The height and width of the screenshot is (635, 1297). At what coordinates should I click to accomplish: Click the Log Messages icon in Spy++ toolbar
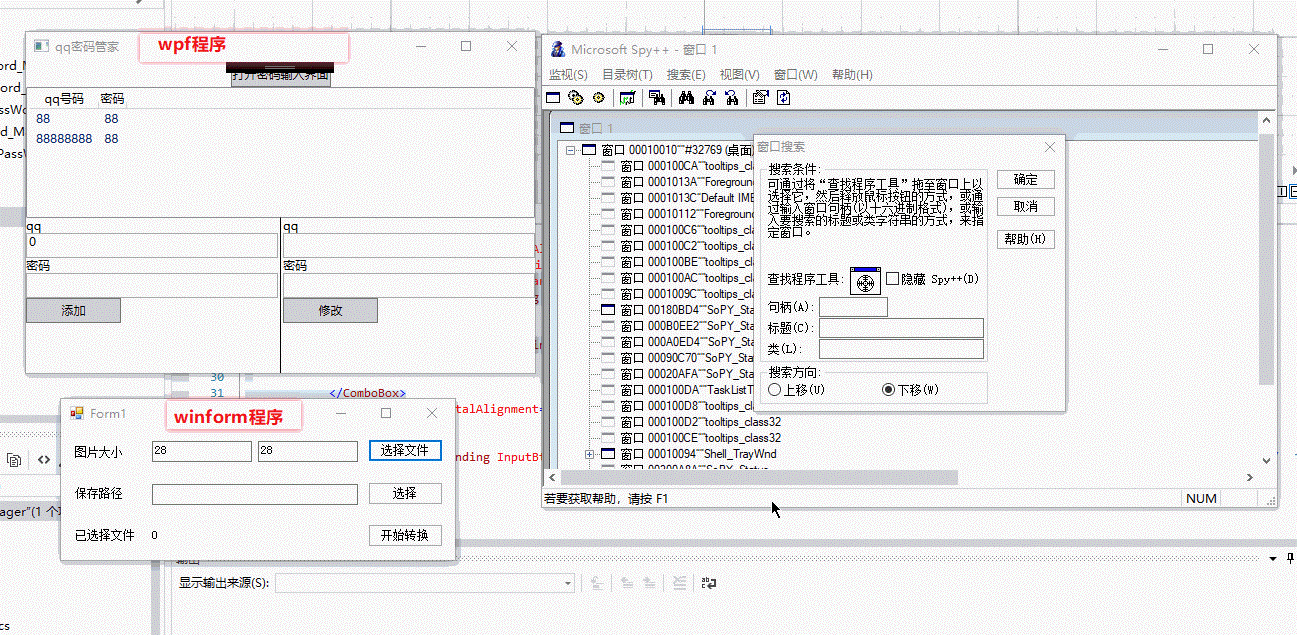[628, 98]
